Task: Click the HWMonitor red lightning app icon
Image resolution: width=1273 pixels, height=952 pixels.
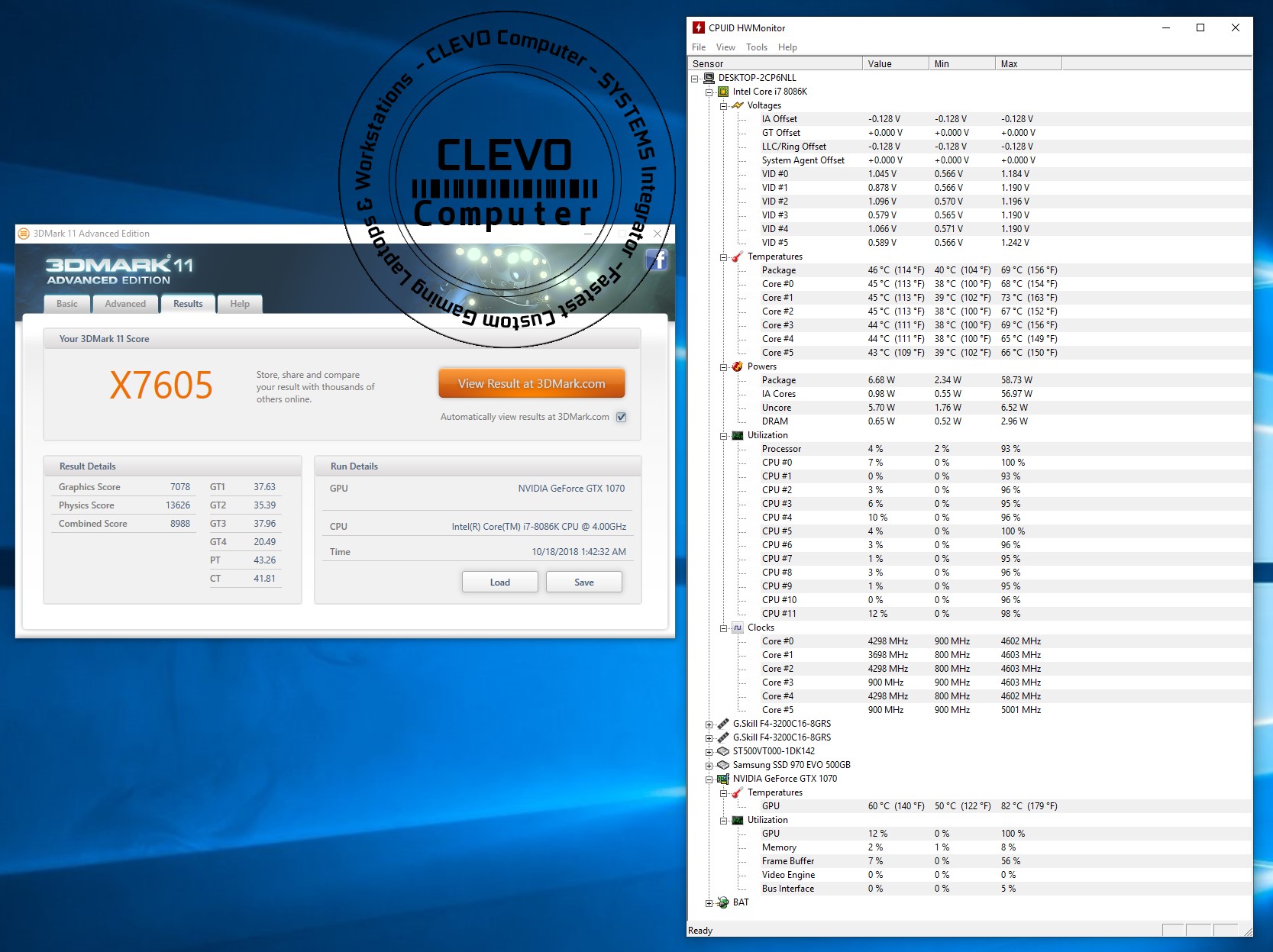Action: pyautogui.click(x=698, y=27)
